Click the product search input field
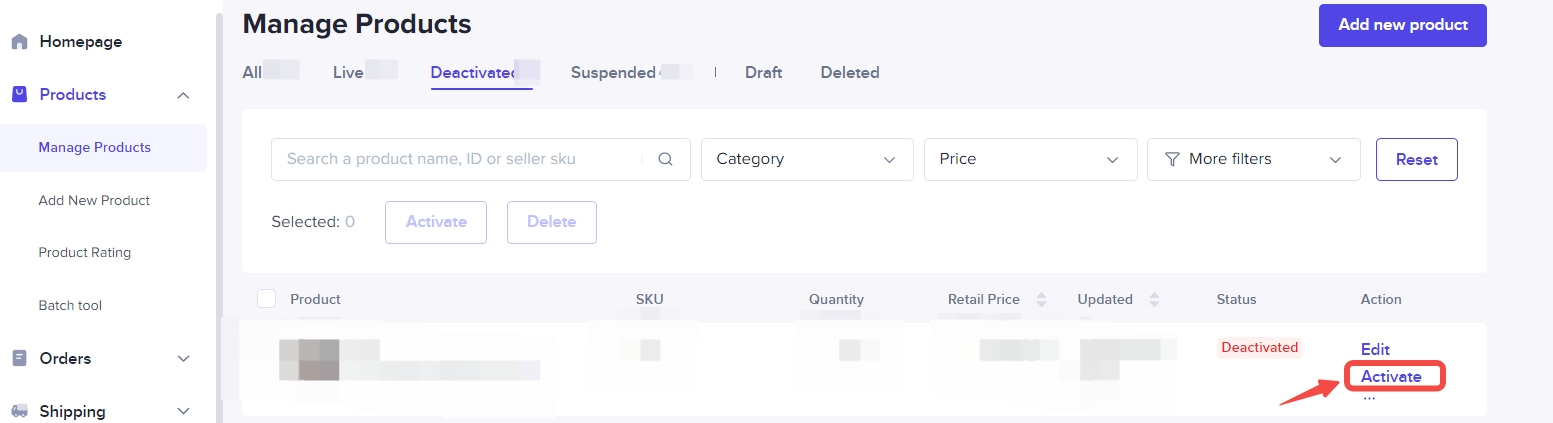Screen dimensions: 1553x423 point(460,159)
